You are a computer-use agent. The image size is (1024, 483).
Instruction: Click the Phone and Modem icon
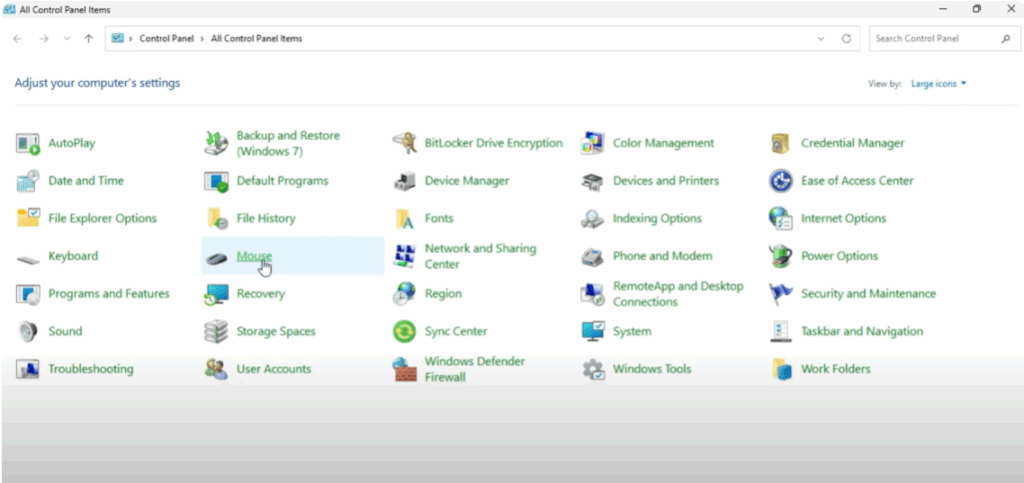(x=592, y=257)
